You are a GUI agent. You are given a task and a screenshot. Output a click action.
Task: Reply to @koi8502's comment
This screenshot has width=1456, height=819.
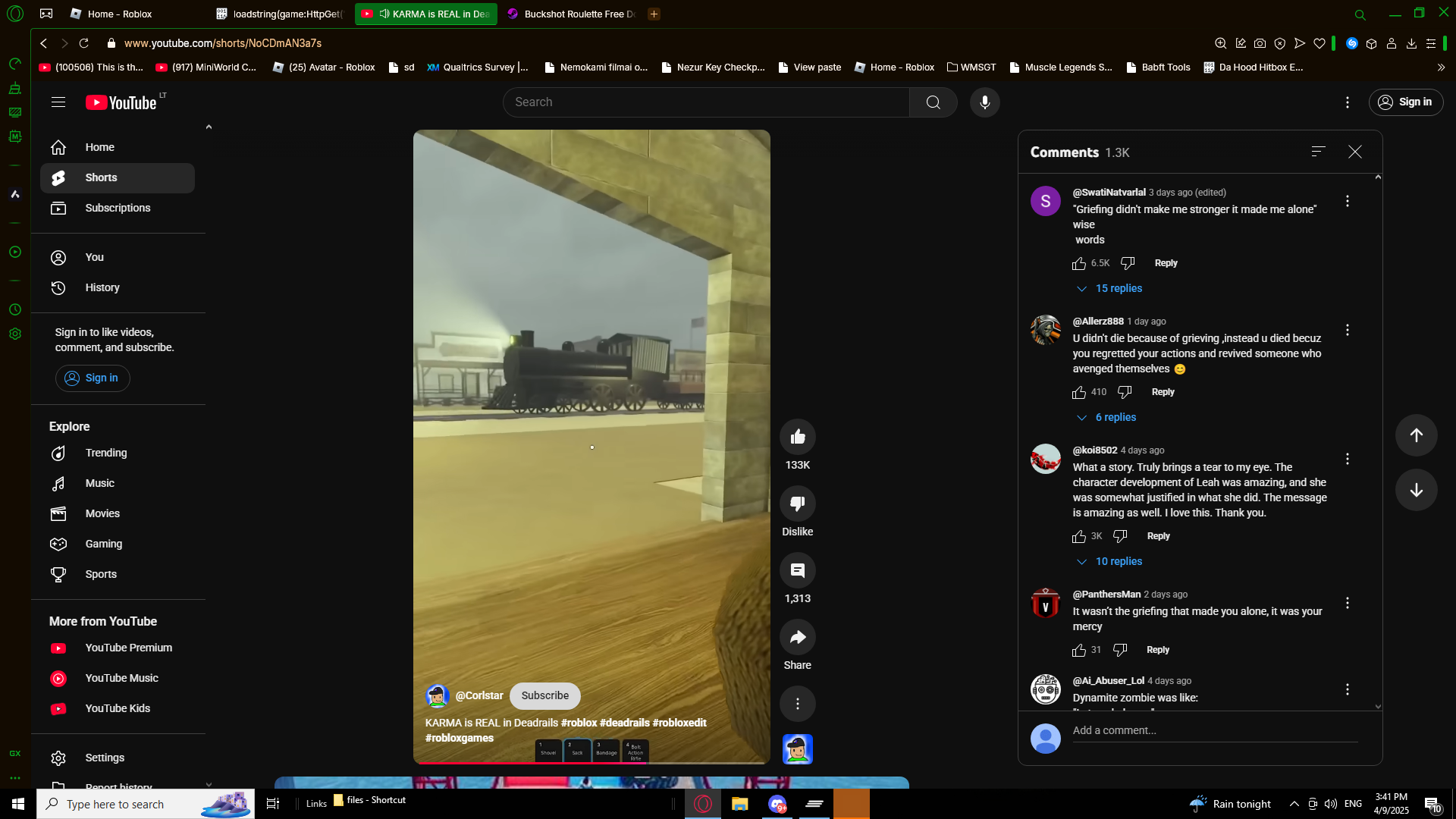tap(1158, 536)
